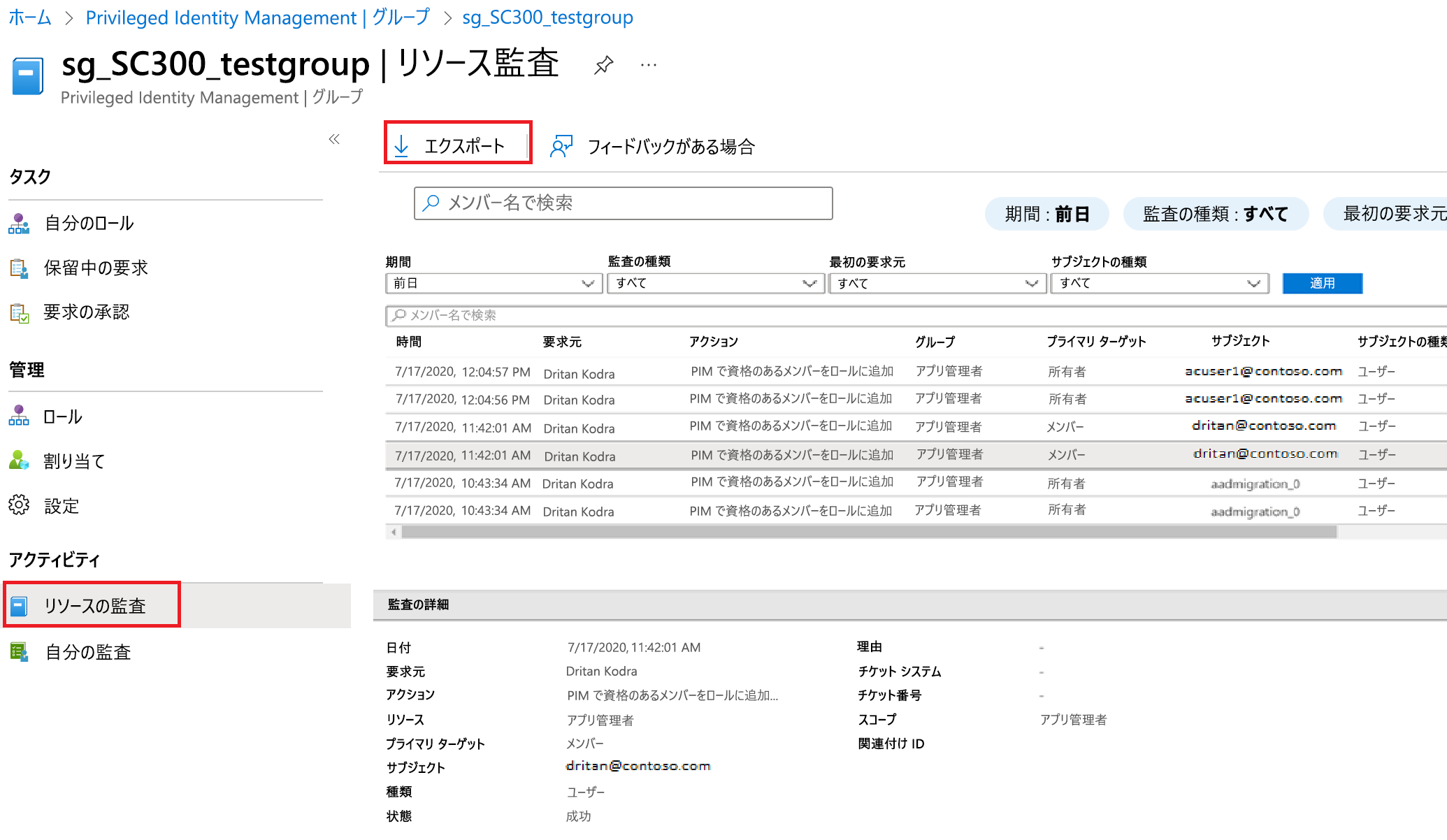
Task: Click the 適用 apply button
Action: pyautogui.click(x=1322, y=283)
